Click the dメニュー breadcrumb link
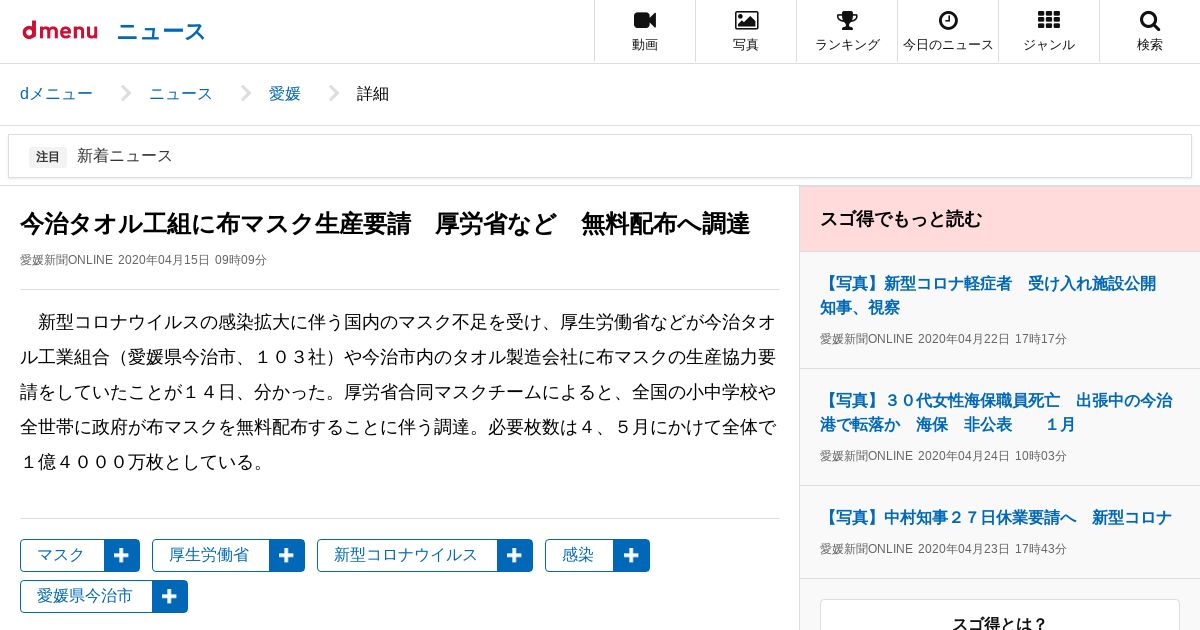The height and width of the screenshot is (630, 1200). (56, 94)
